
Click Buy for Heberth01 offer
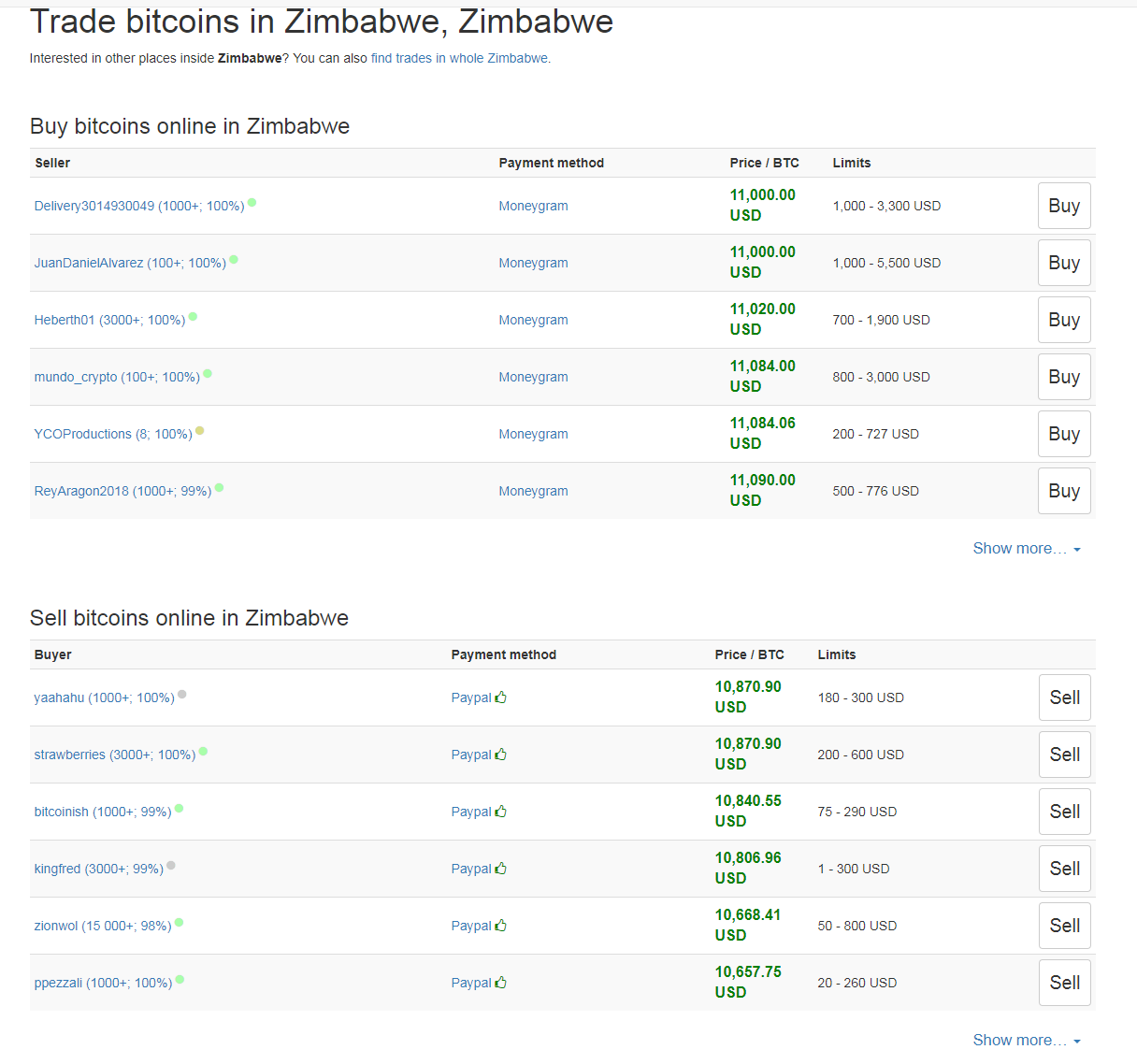(x=1064, y=320)
